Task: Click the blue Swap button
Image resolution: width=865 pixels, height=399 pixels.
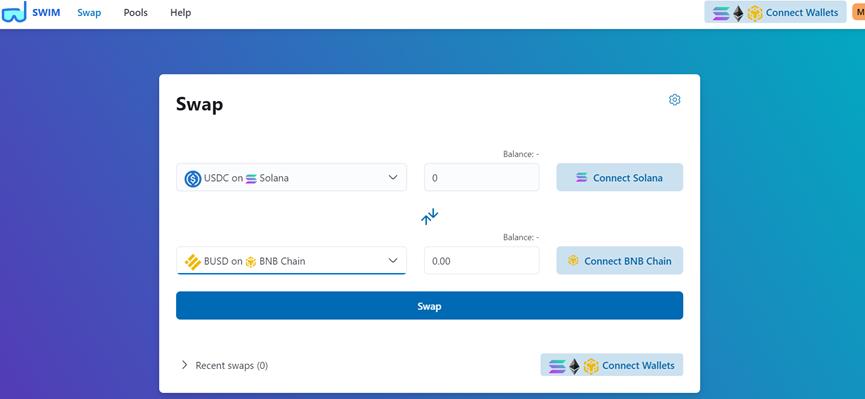Action: point(429,306)
